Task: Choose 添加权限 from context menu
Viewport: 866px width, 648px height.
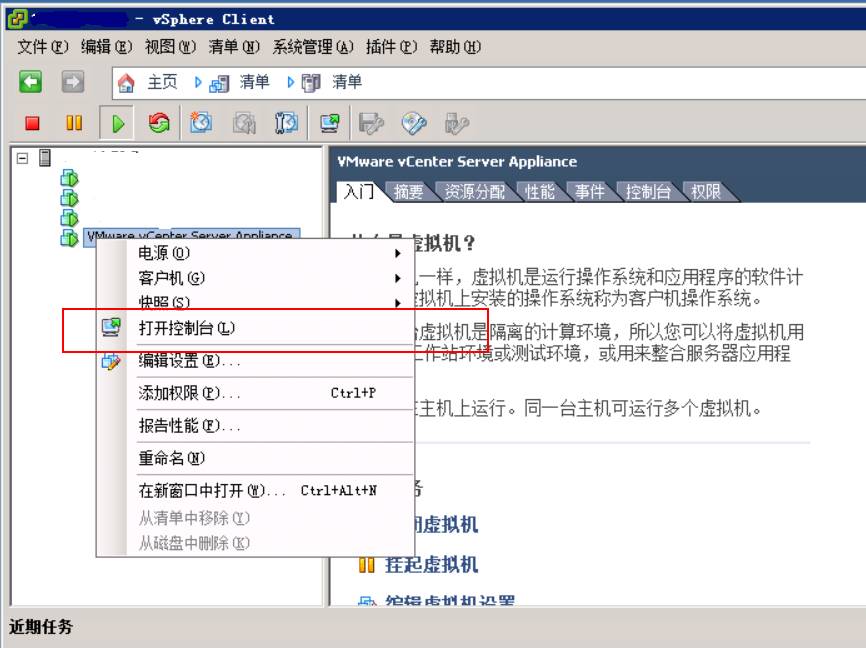Action: coord(256,393)
